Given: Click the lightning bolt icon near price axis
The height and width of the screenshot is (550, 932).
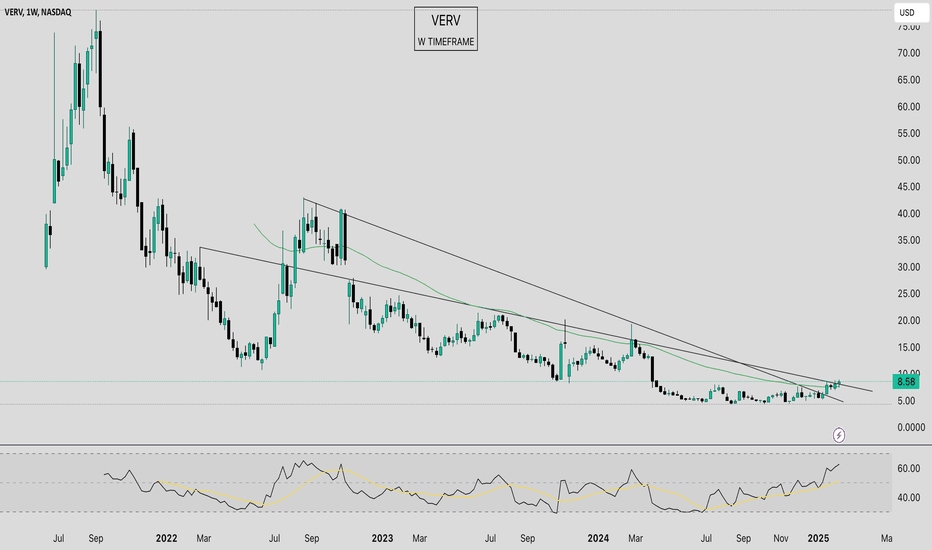Looking at the screenshot, I should pyautogui.click(x=839, y=435).
